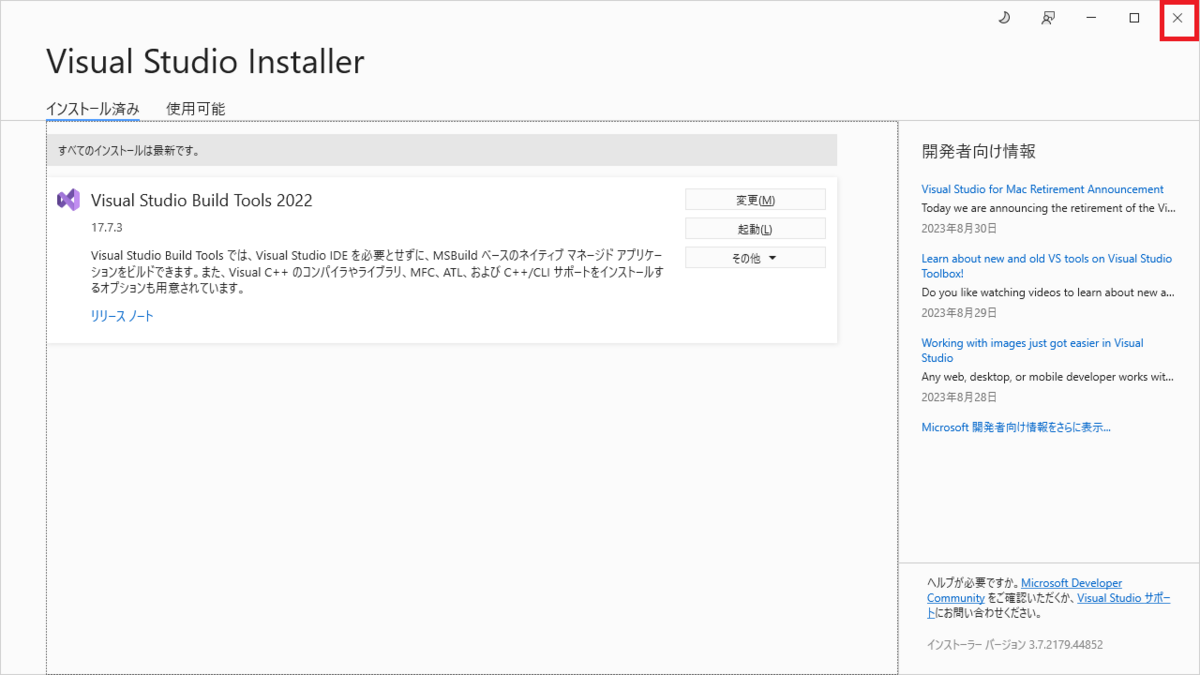Open the Visual Studio for Mac Retirement Announcement
1200x675 pixels.
coord(1042,189)
